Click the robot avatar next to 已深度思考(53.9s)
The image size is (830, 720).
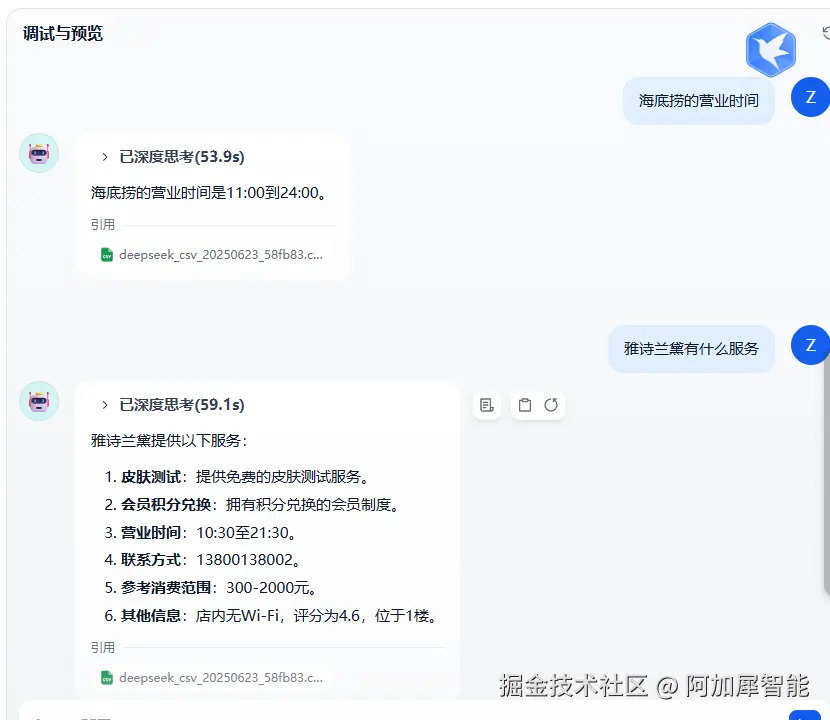pos(39,153)
